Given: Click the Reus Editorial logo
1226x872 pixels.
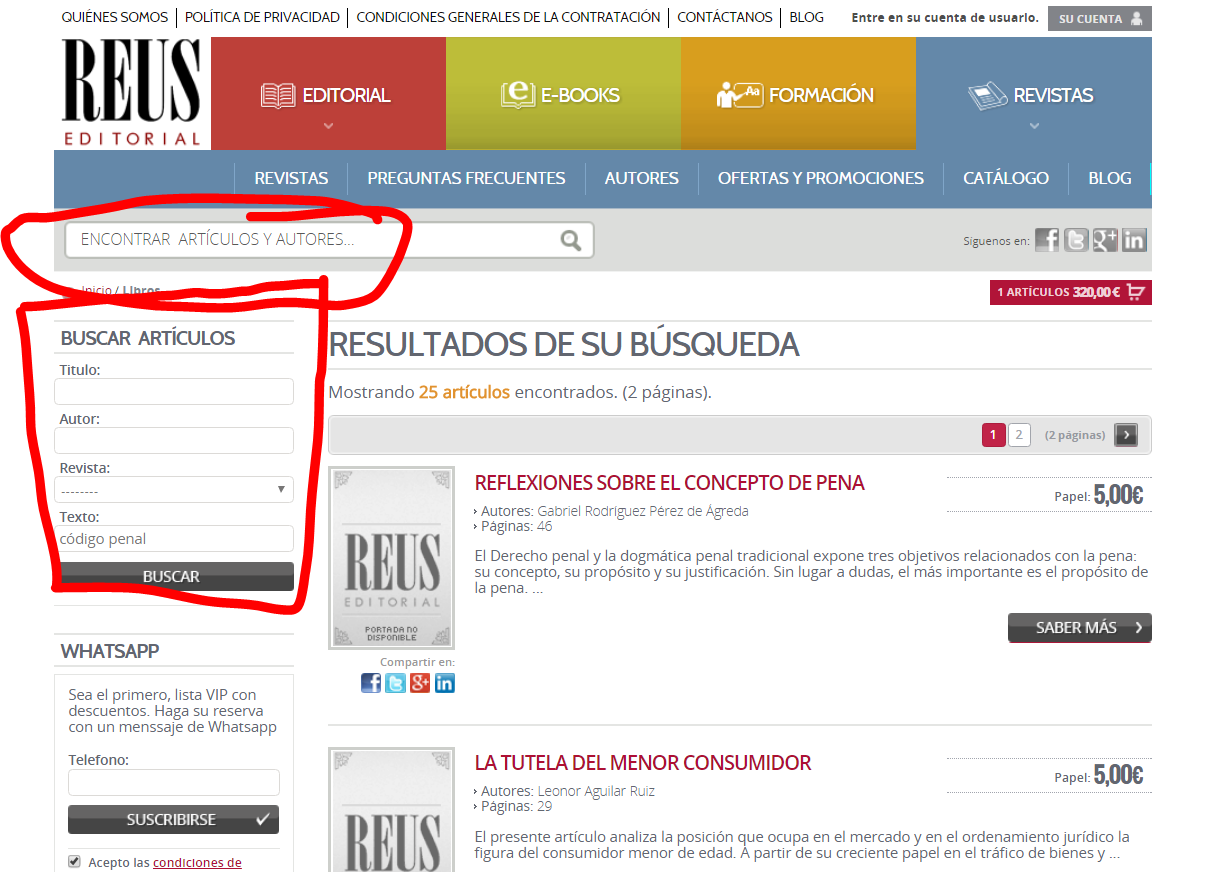Looking at the screenshot, I should click(132, 93).
